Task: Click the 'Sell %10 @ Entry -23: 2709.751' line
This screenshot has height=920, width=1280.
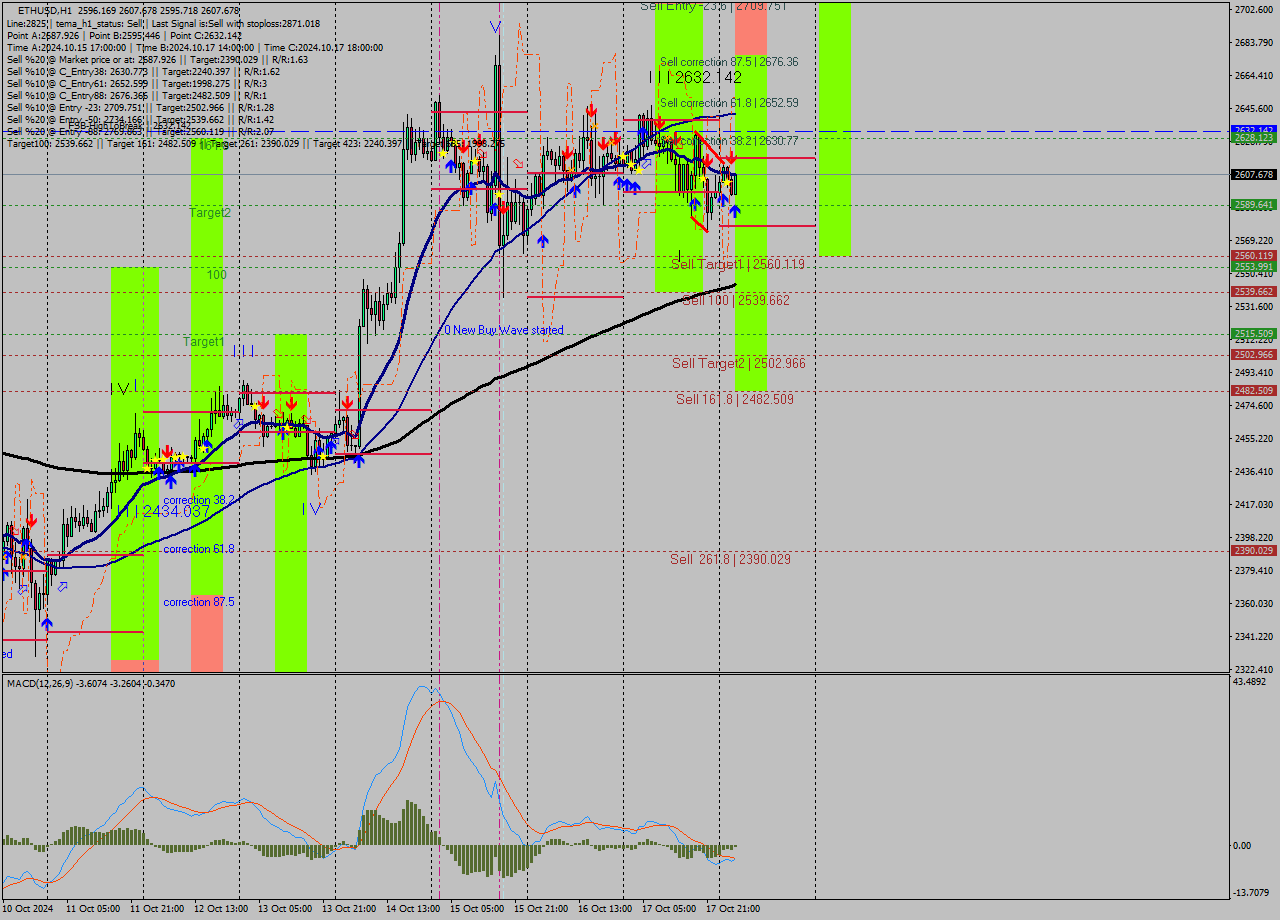Action: coord(140,107)
